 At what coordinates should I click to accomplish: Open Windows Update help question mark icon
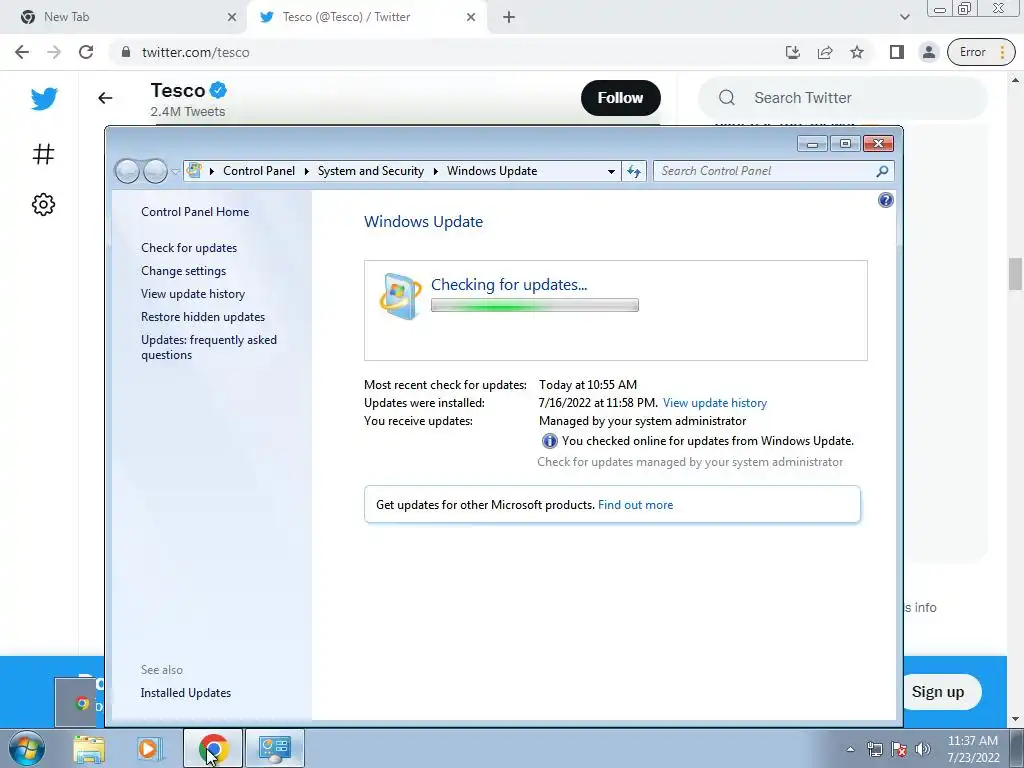click(x=886, y=200)
